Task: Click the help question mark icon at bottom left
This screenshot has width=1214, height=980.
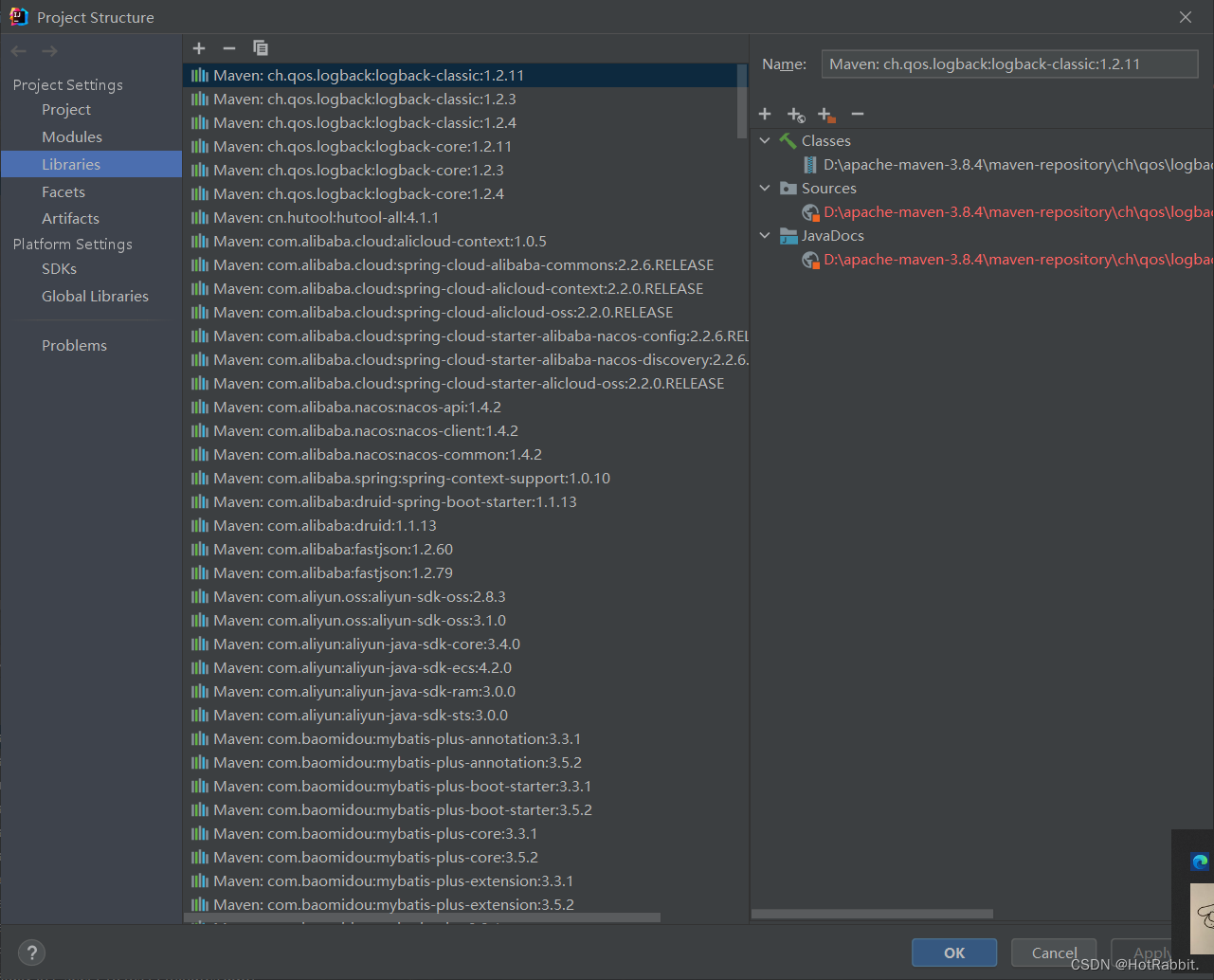Action: (x=31, y=953)
